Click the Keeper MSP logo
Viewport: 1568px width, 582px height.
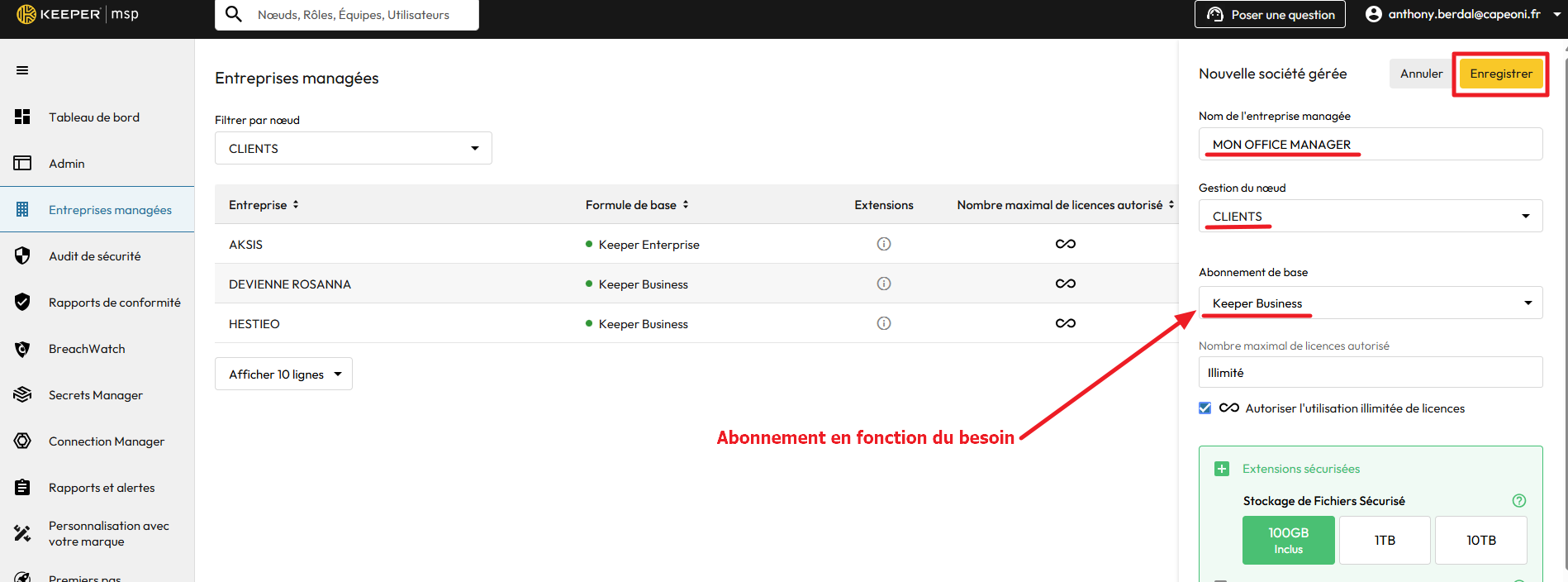[78, 14]
